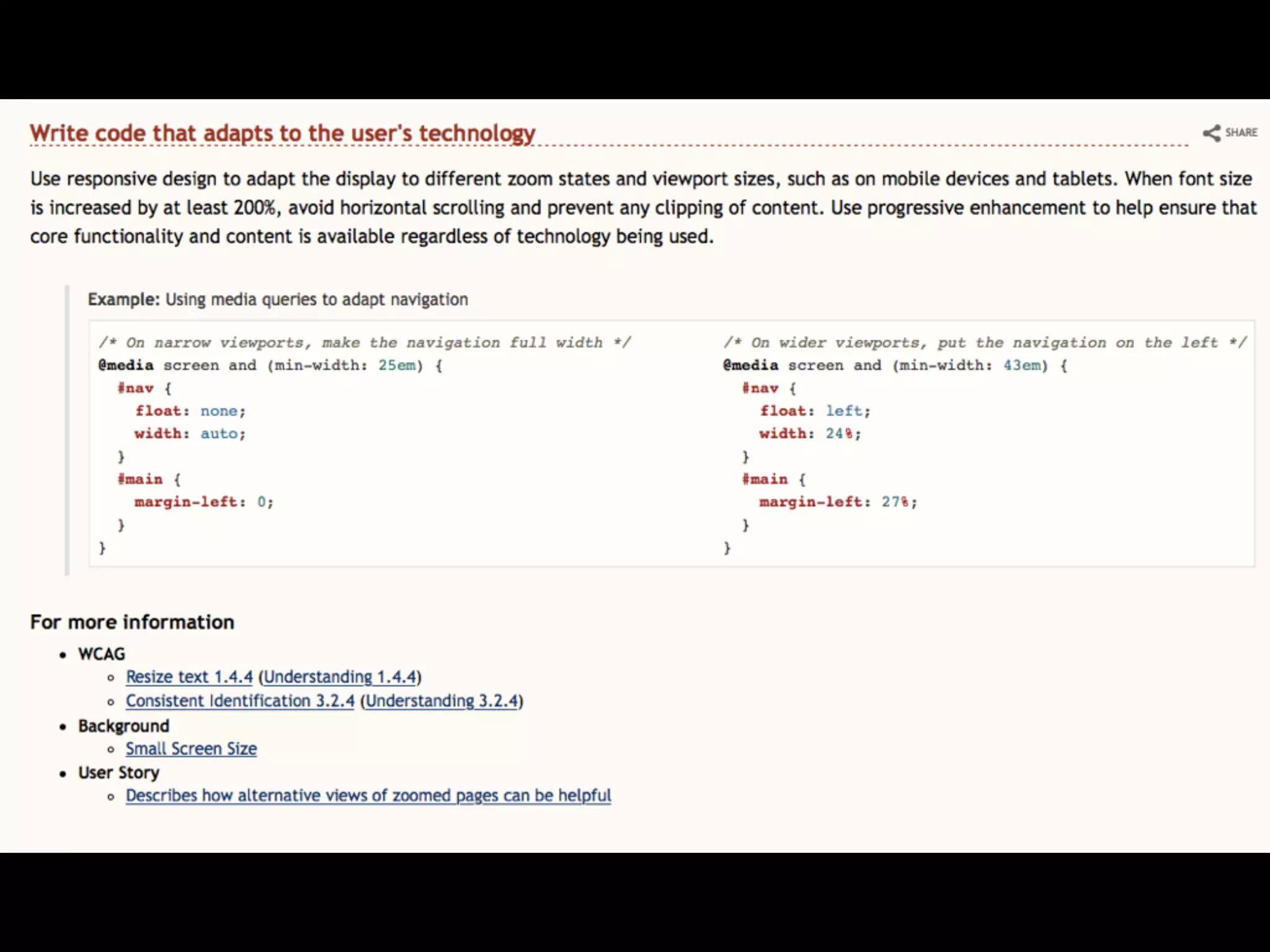Open the Understanding 3.2.4 link
This screenshot has height=952, width=1270.
442,701
